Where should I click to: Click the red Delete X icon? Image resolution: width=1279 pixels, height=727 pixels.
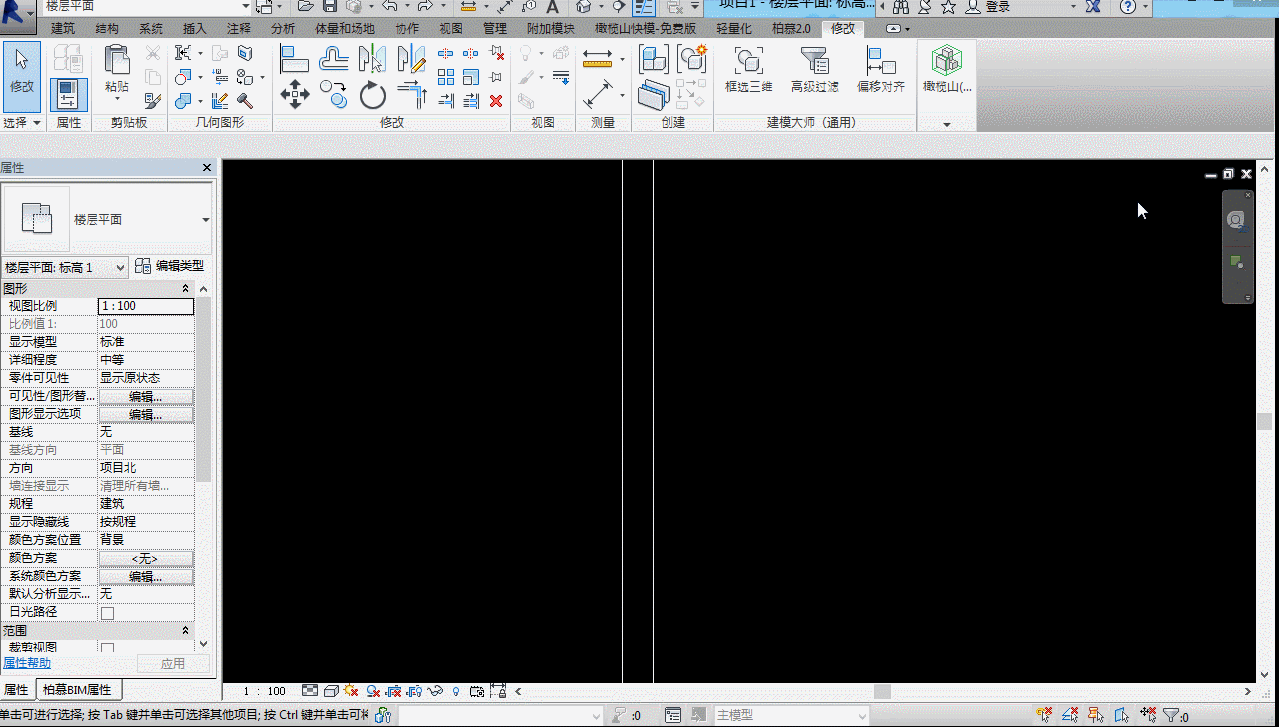(496, 100)
